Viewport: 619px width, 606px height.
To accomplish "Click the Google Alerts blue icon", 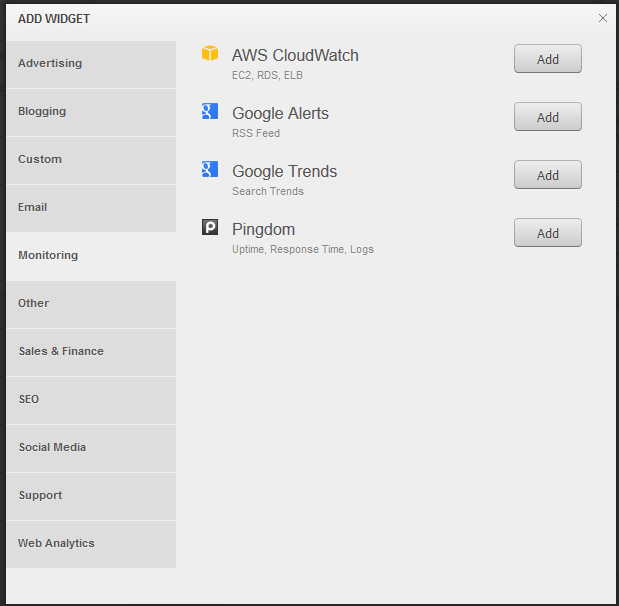I will tap(210, 111).
